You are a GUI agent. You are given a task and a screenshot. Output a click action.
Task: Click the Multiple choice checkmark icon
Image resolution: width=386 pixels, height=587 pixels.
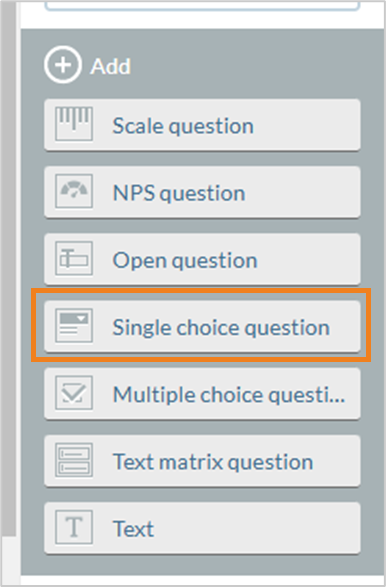click(x=74, y=393)
